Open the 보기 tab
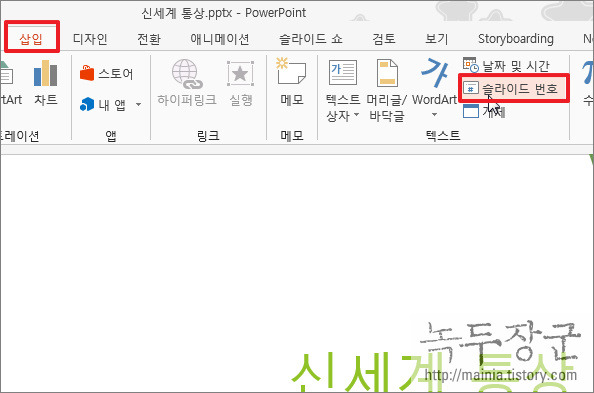The height and width of the screenshot is (393, 594). coord(436,39)
